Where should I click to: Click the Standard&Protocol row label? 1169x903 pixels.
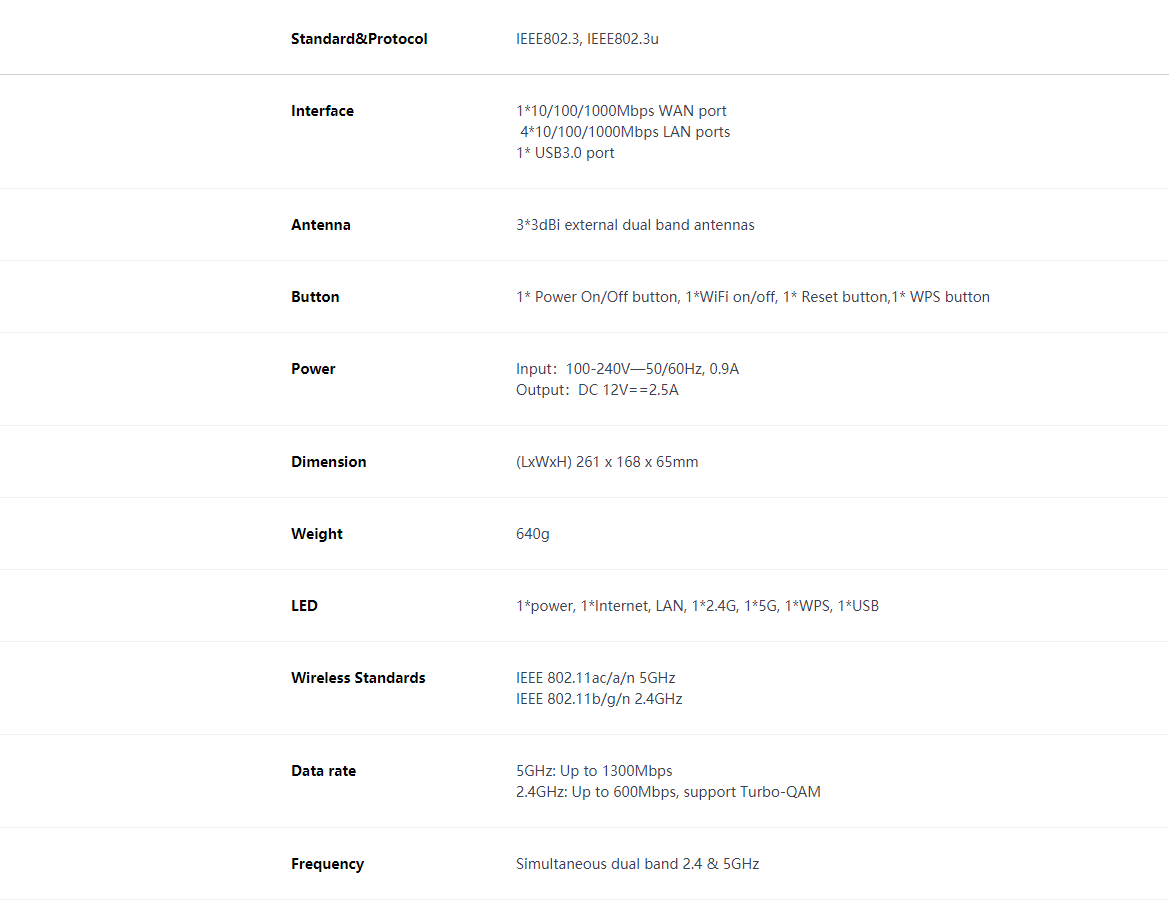pos(359,39)
